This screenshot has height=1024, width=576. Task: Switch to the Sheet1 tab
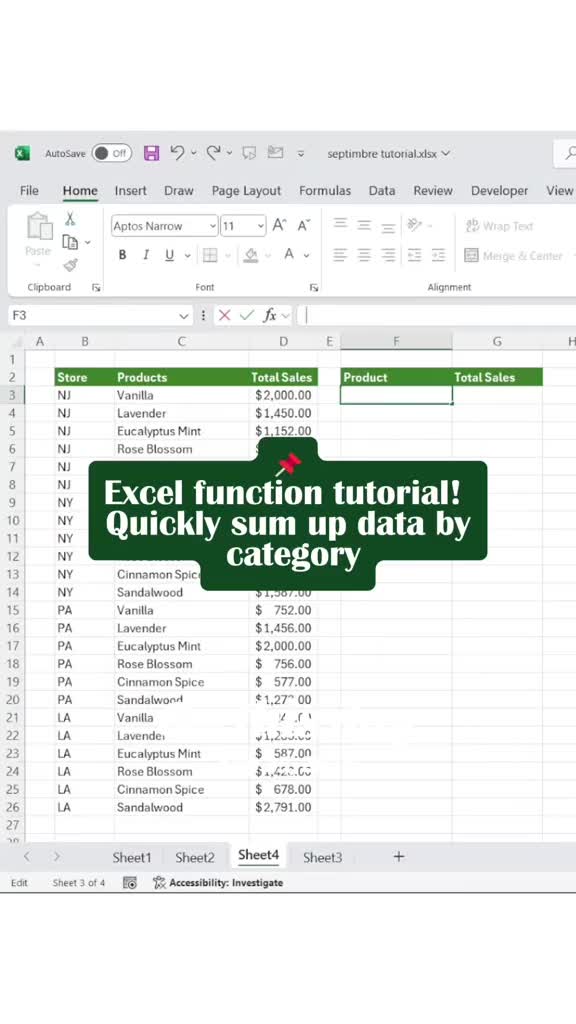point(131,857)
